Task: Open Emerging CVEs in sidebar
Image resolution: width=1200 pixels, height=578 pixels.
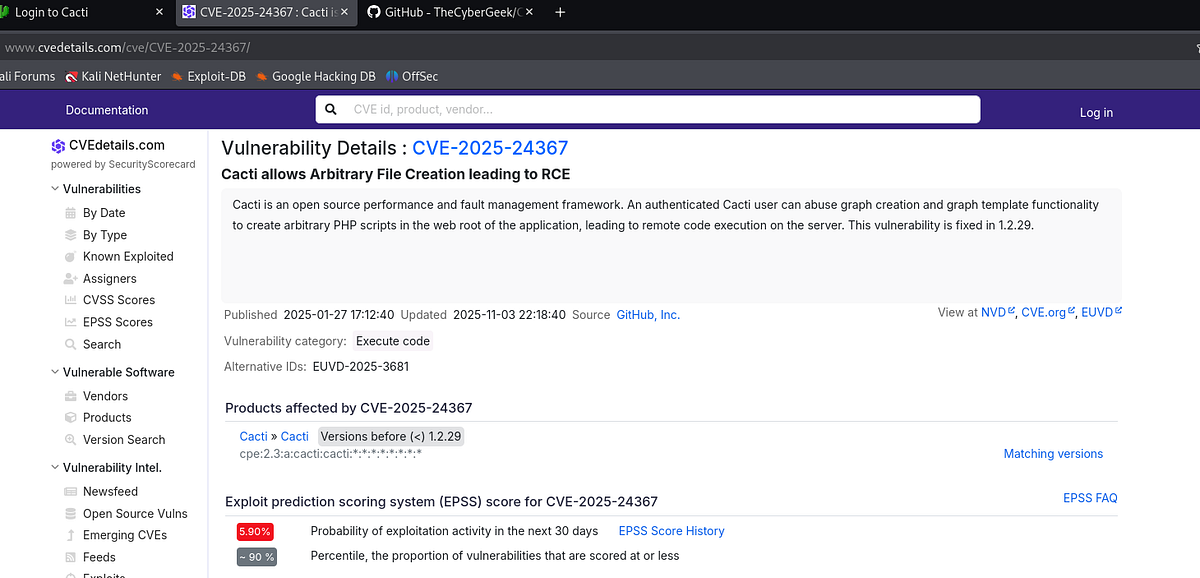Action: 125,535
